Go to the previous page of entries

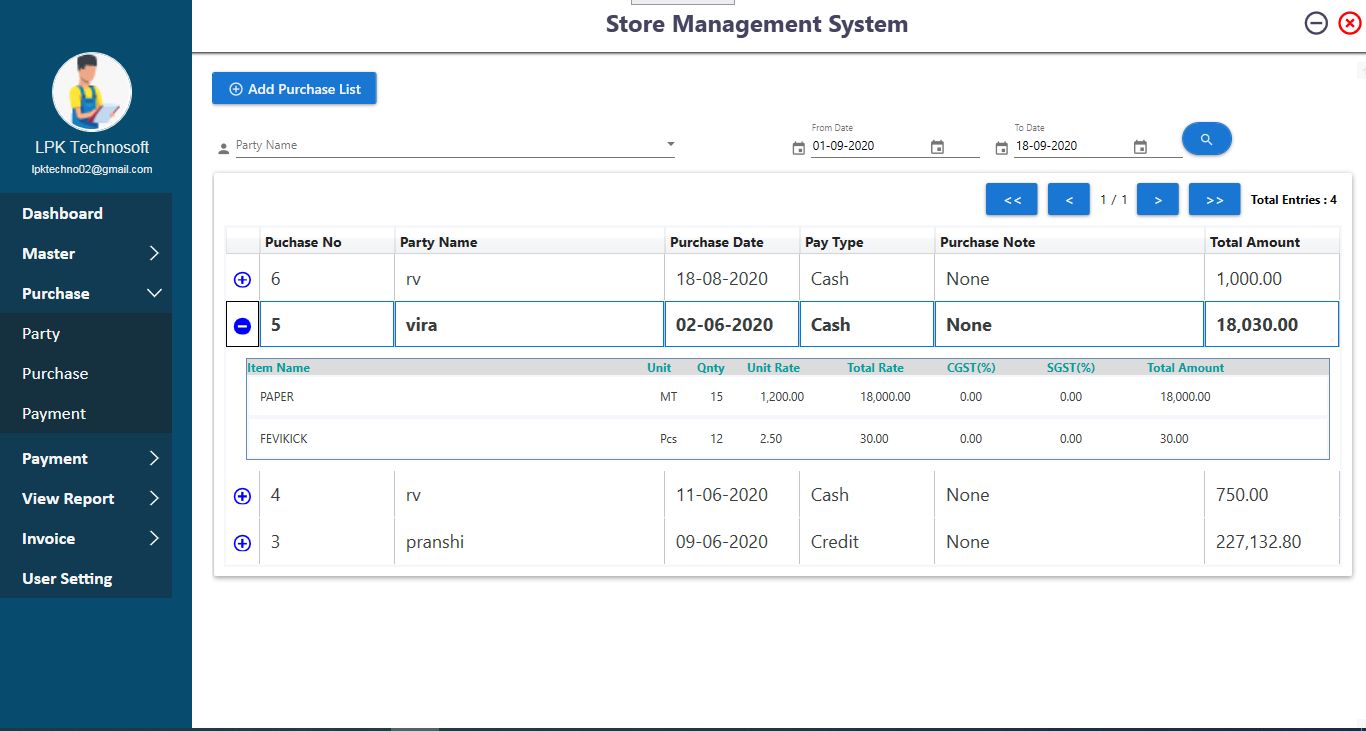1068,200
